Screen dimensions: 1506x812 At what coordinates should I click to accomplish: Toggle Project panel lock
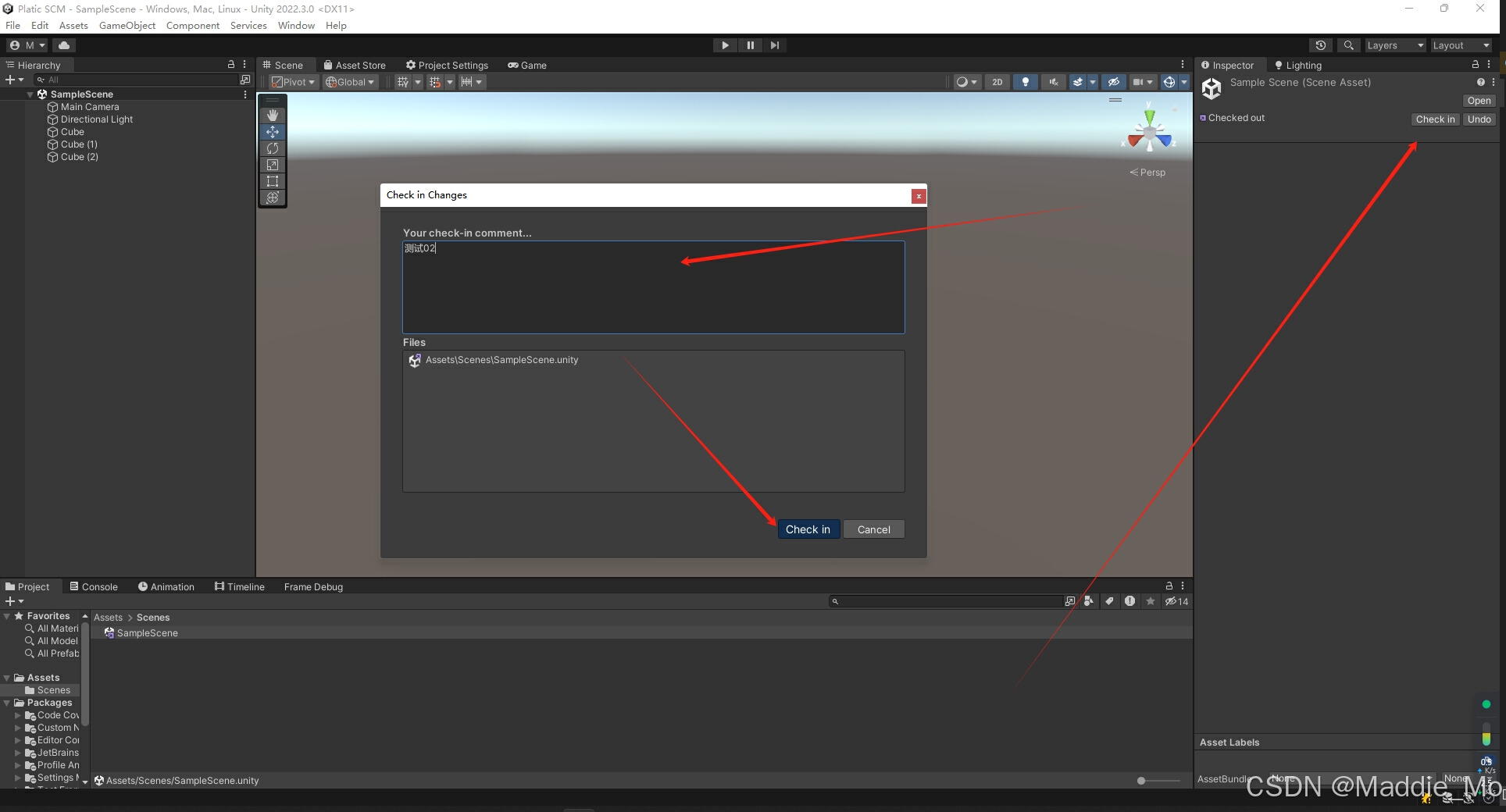tap(1169, 586)
